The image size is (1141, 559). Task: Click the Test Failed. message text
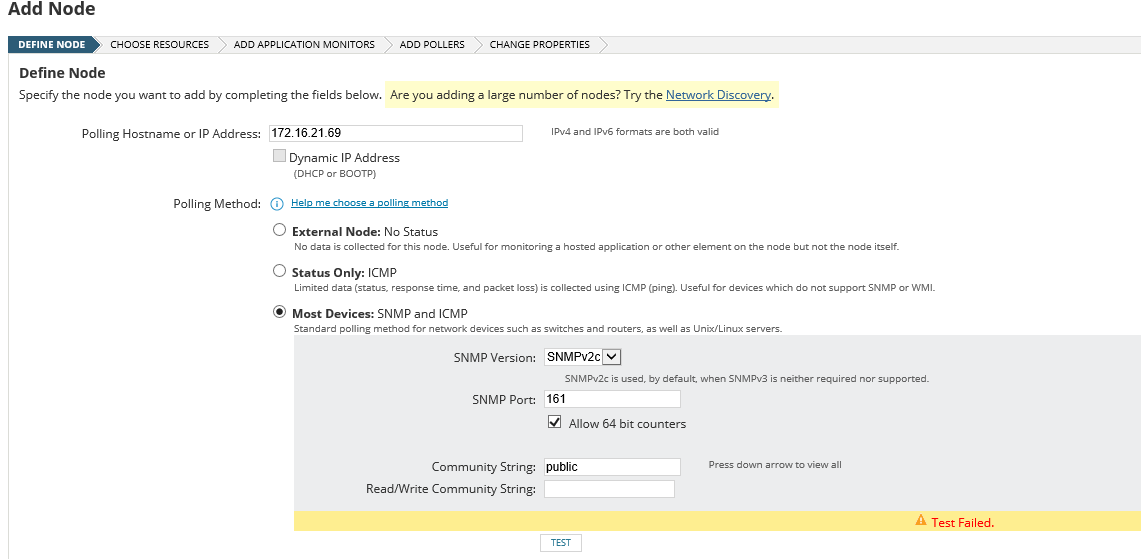click(x=963, y=523)
